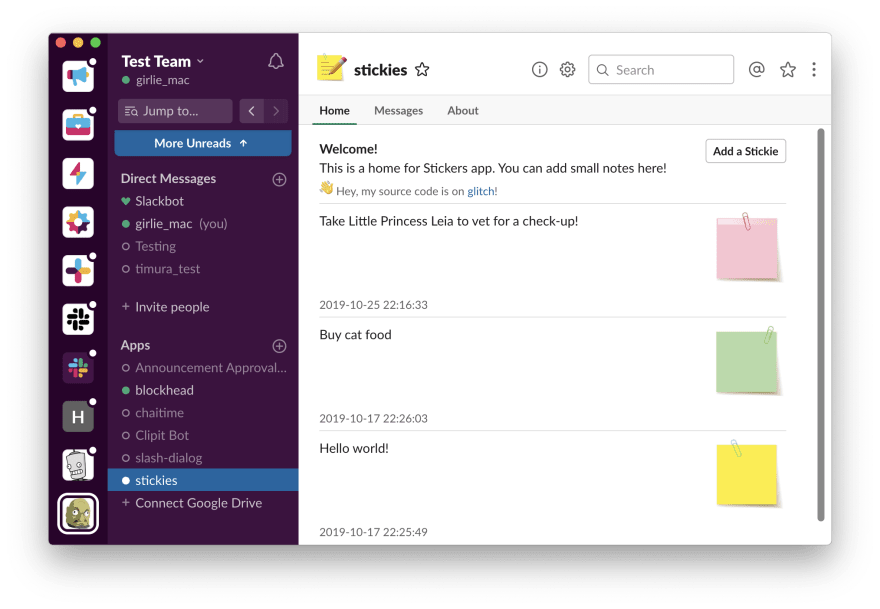Click the Direct Messages header
The image size is (880, 609).
(168, 178)
